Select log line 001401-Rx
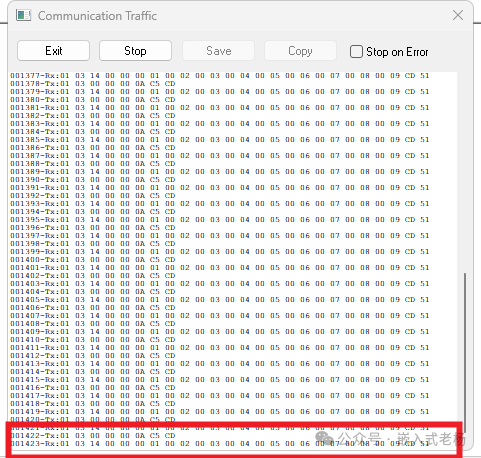Screen dimensions: 481x458 (220, 268)
